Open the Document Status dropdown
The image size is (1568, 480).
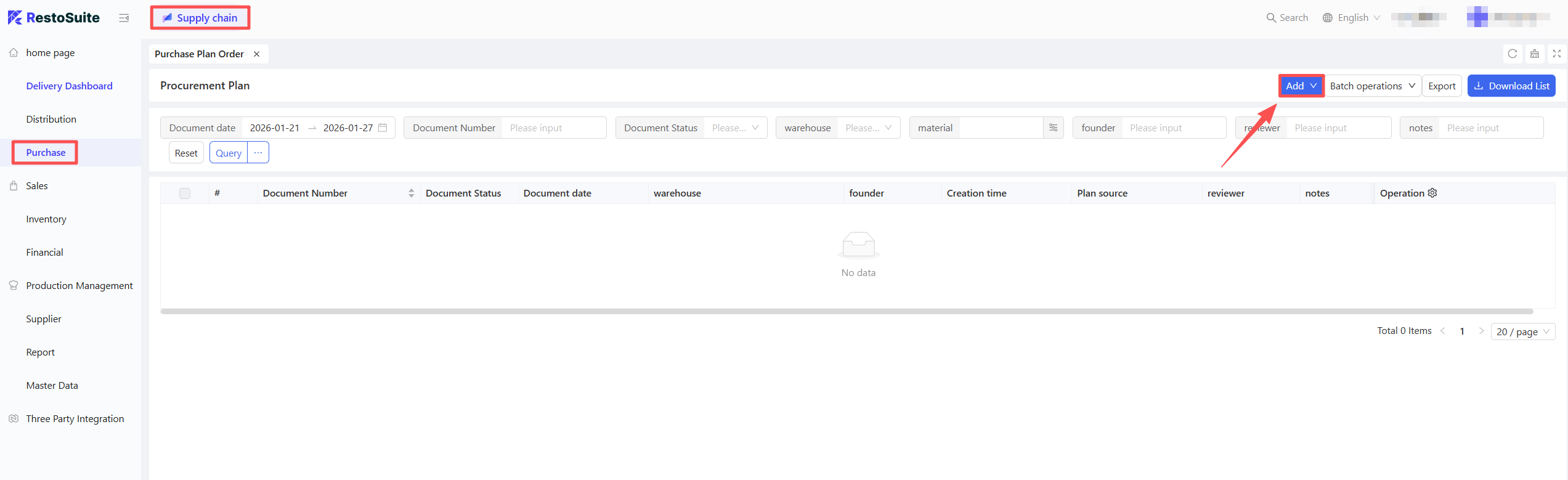[735, 128]
